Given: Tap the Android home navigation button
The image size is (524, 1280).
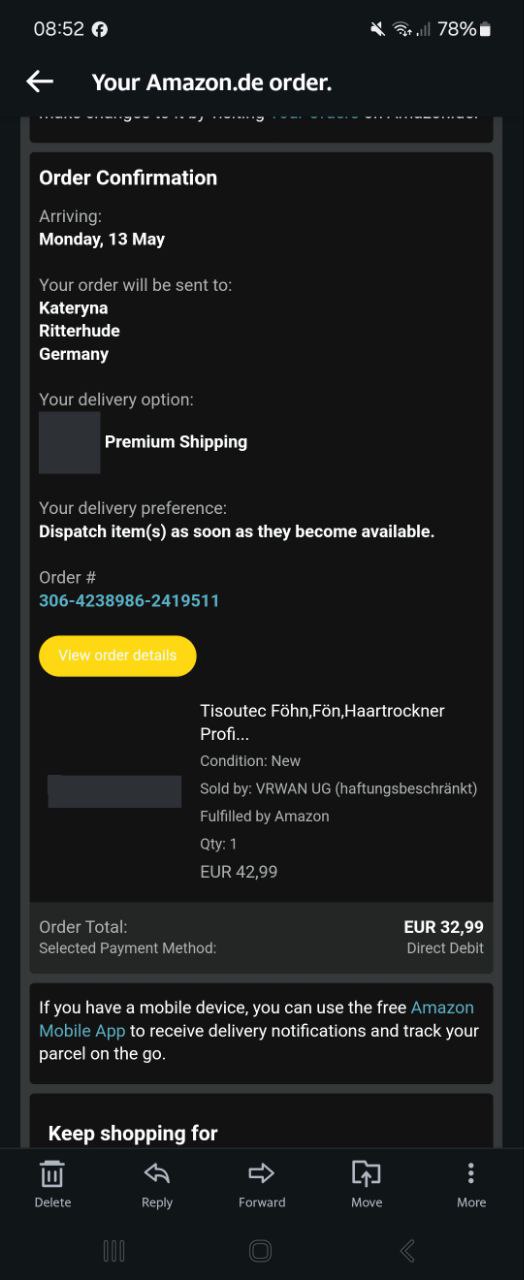Looking at the screenshot, I should tap(260, 1250).
